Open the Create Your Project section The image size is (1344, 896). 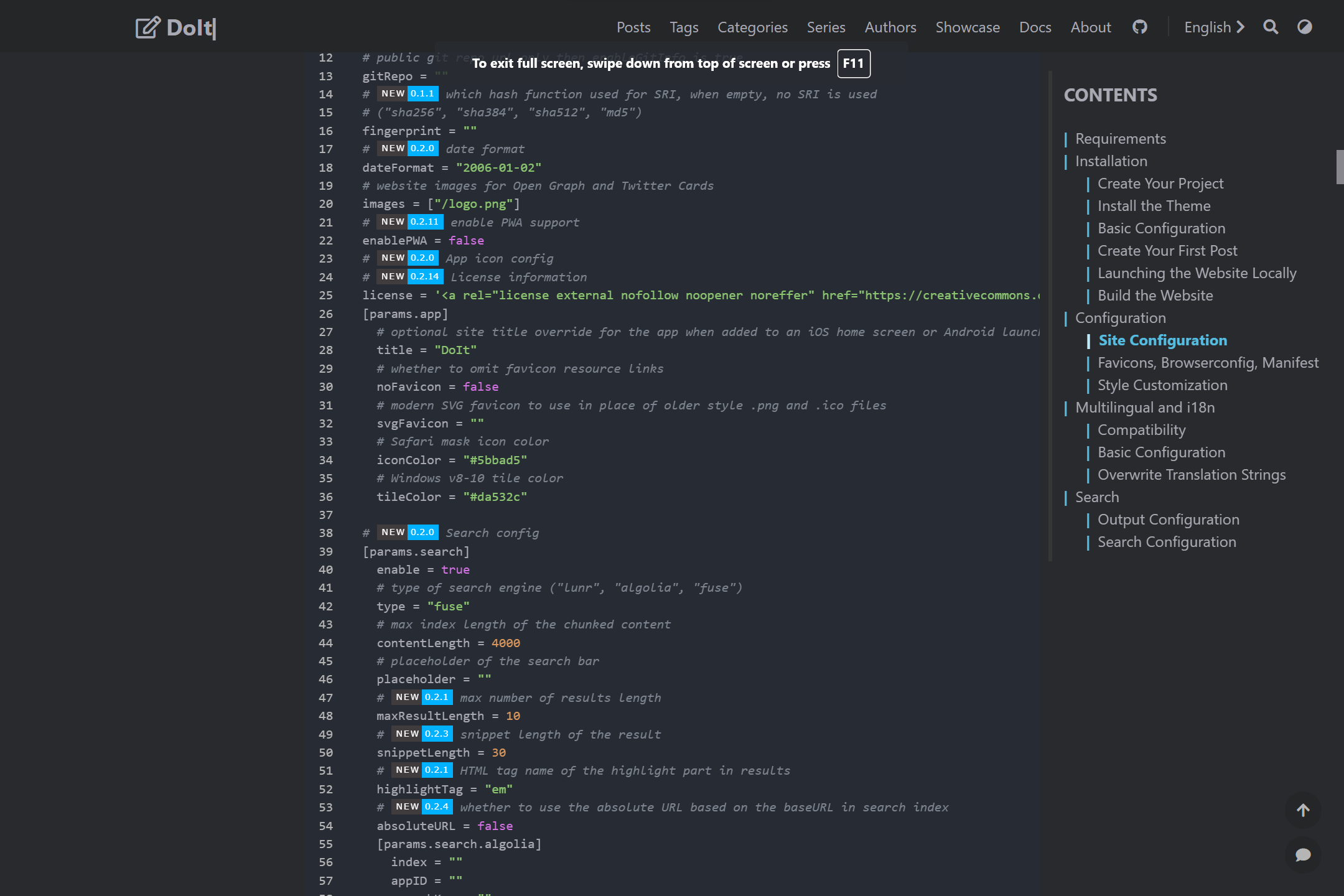click(1160, 183)
